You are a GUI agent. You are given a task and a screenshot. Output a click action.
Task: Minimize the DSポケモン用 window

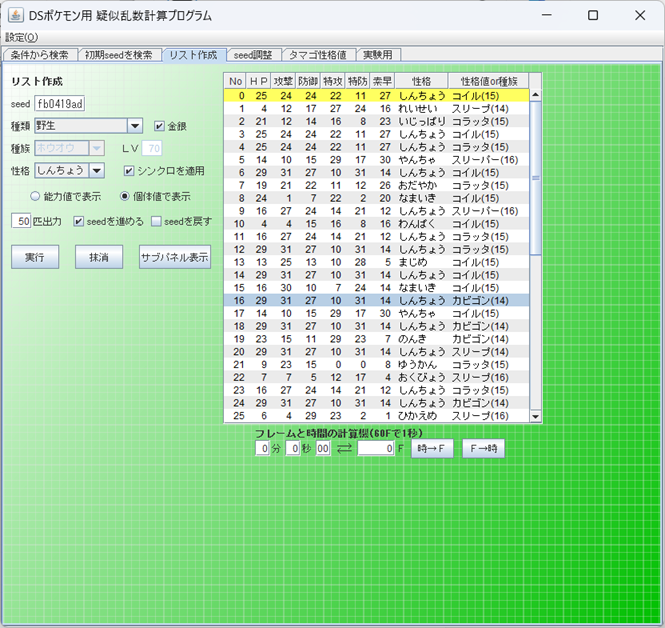coord(547,15)
